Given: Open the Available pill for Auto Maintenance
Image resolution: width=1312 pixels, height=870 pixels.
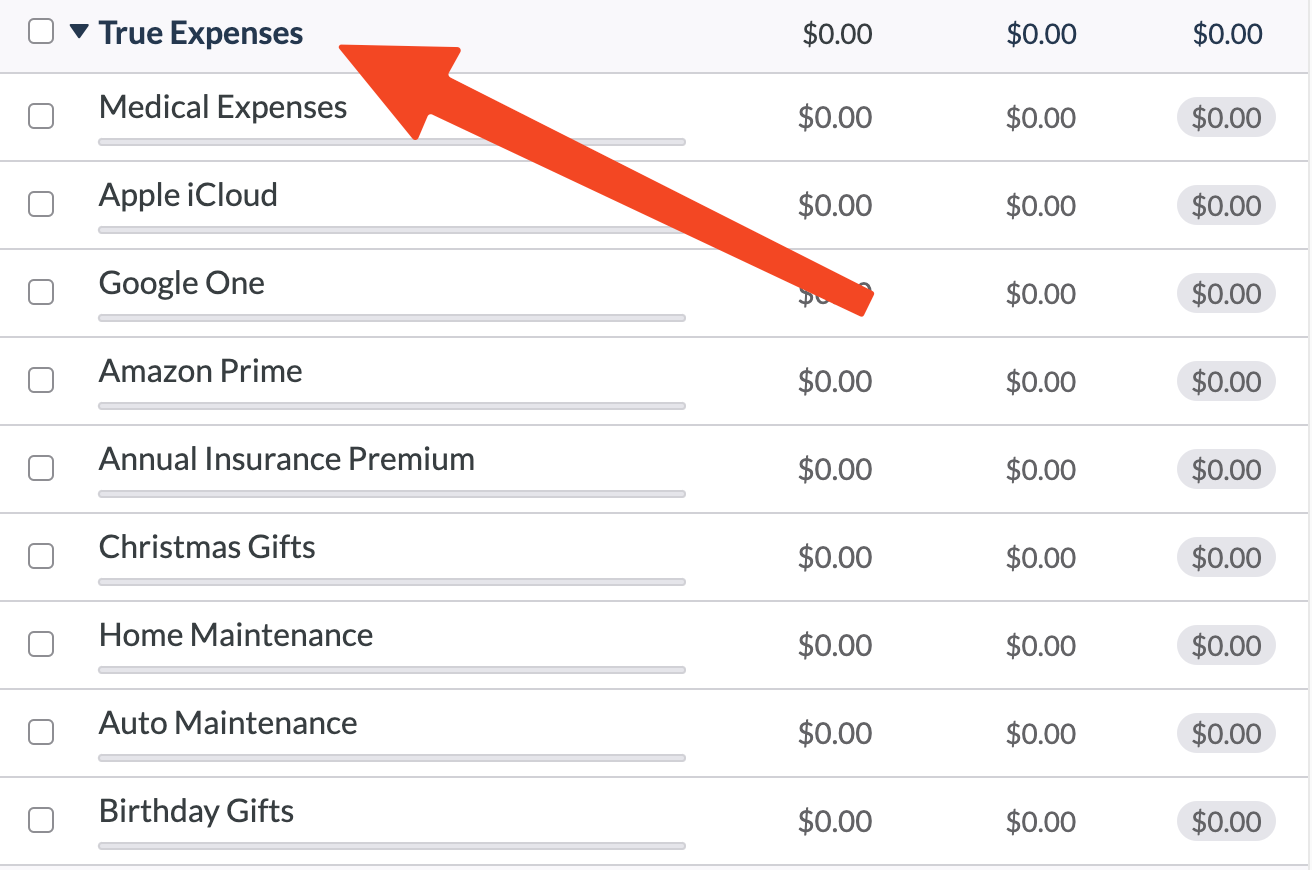Looking at the screenshot, I should pyautogui.click(x=1226, y=733).
